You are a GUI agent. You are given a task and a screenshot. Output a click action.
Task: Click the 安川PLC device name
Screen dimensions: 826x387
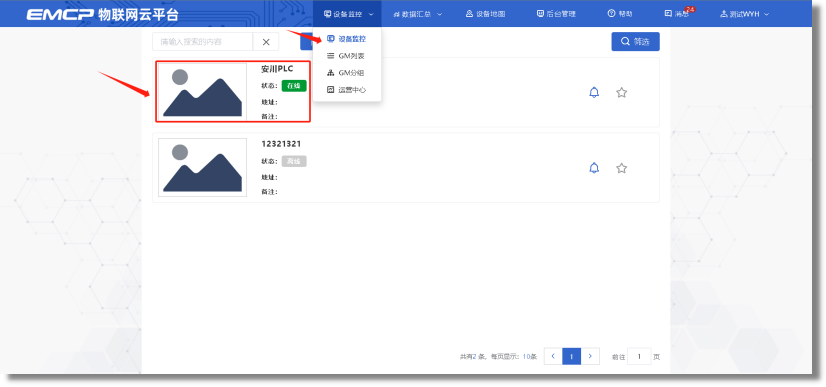pos(277,68)
